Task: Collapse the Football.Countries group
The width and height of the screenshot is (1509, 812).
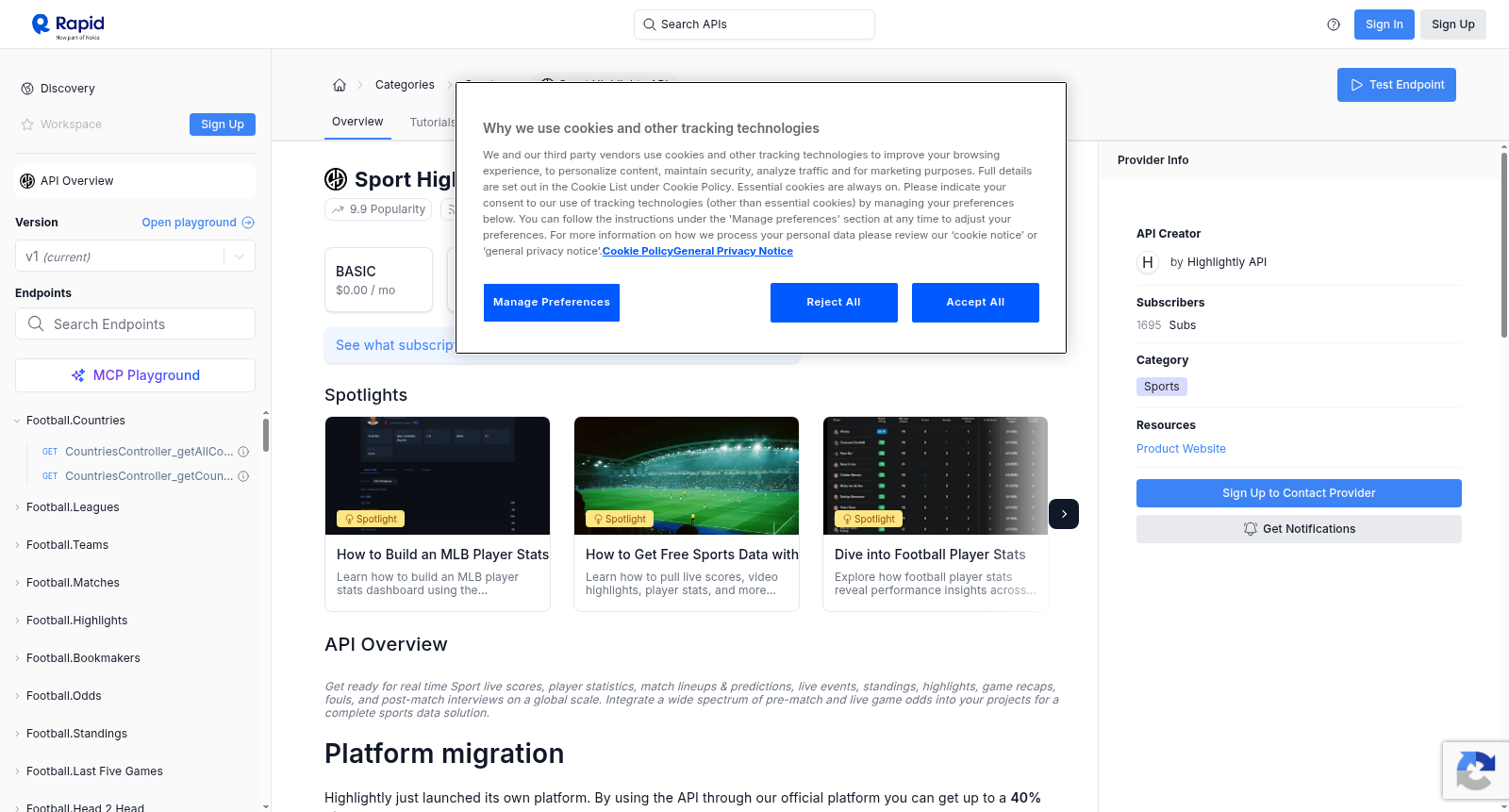Action: [17, 421]
